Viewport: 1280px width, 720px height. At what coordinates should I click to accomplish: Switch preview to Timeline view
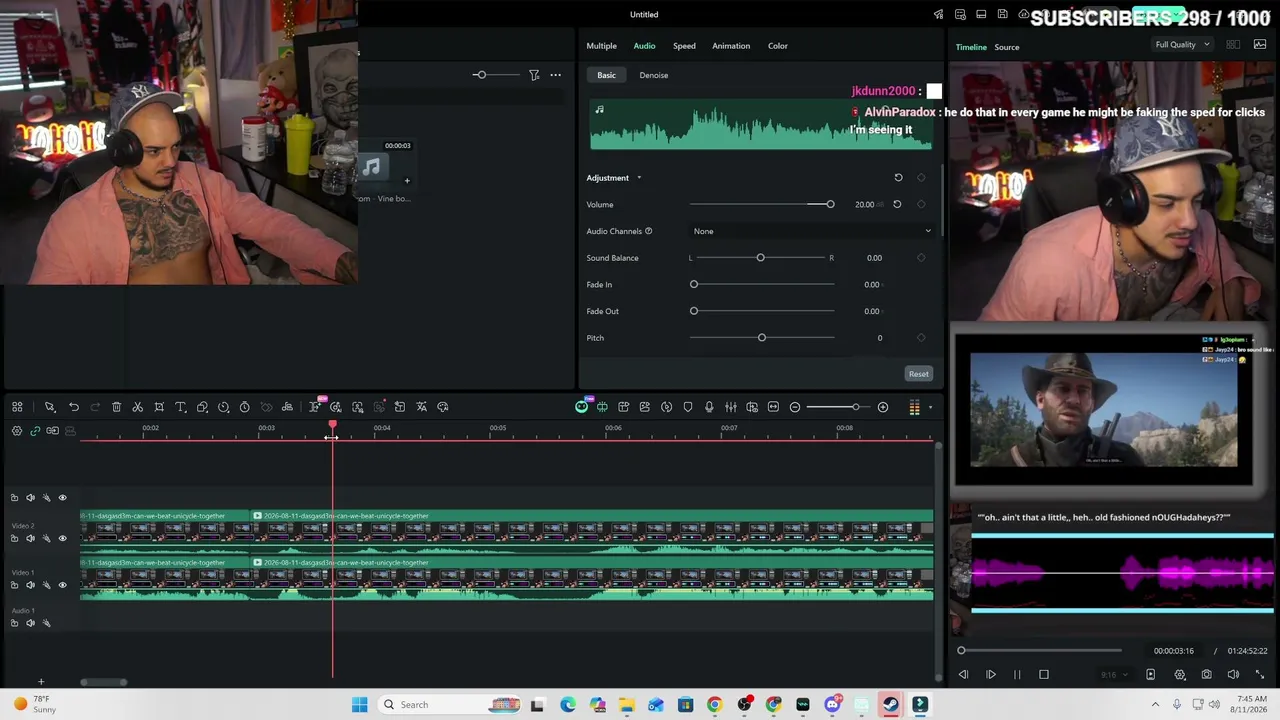(971, 47)
